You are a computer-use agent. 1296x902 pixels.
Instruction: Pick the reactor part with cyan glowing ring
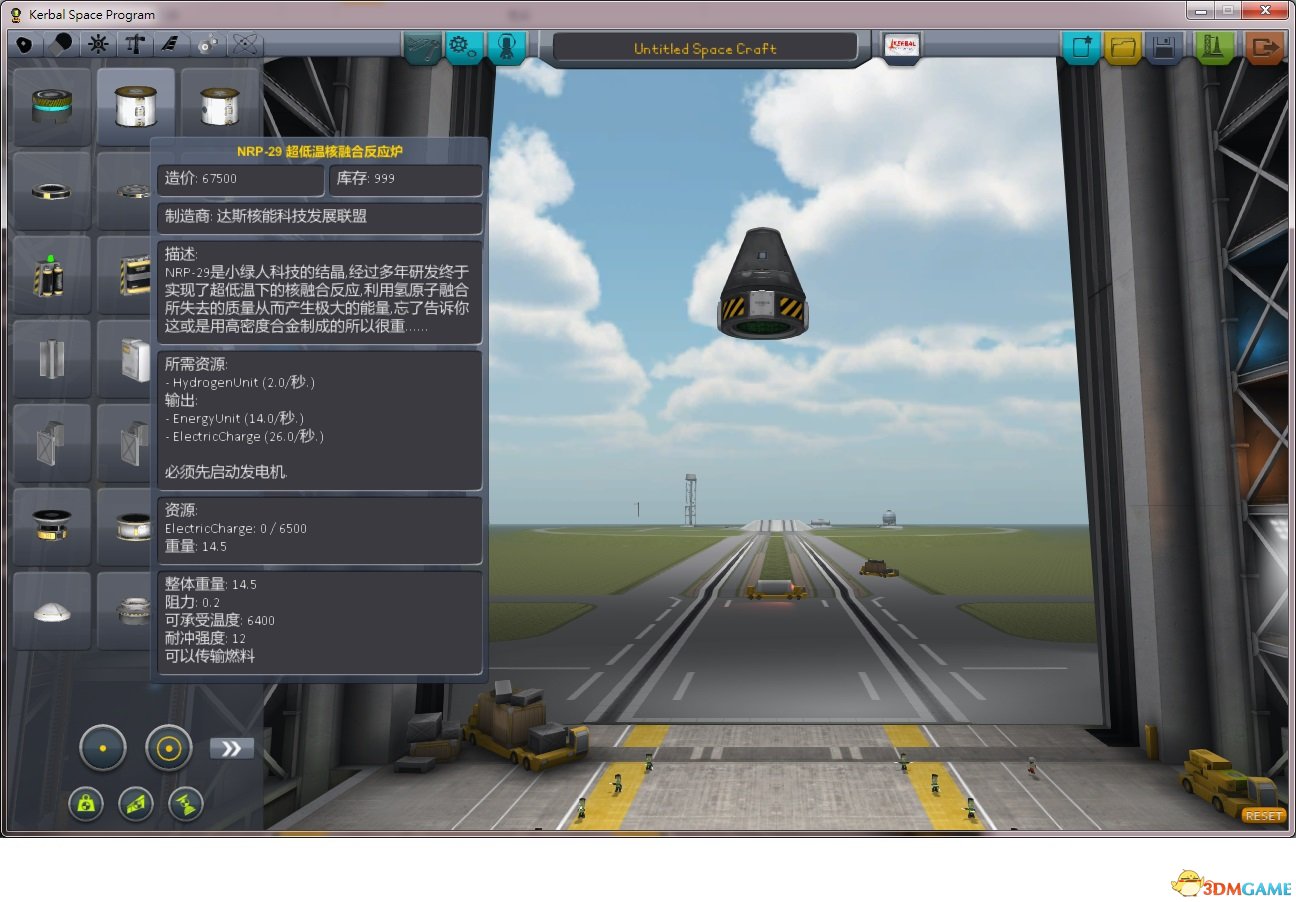click(x=52, y=106)
